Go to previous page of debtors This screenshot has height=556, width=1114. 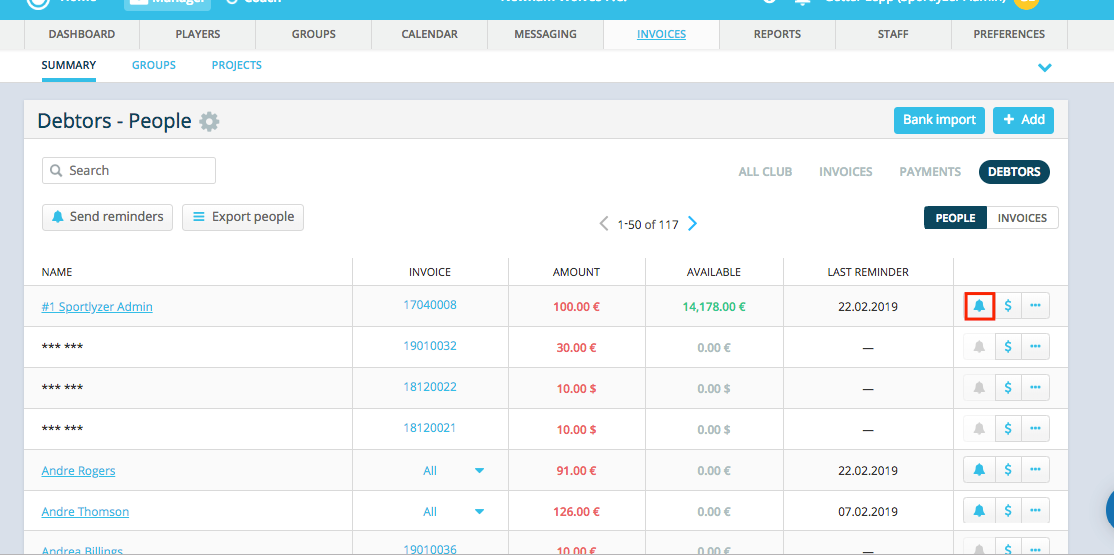click(604, 224)
